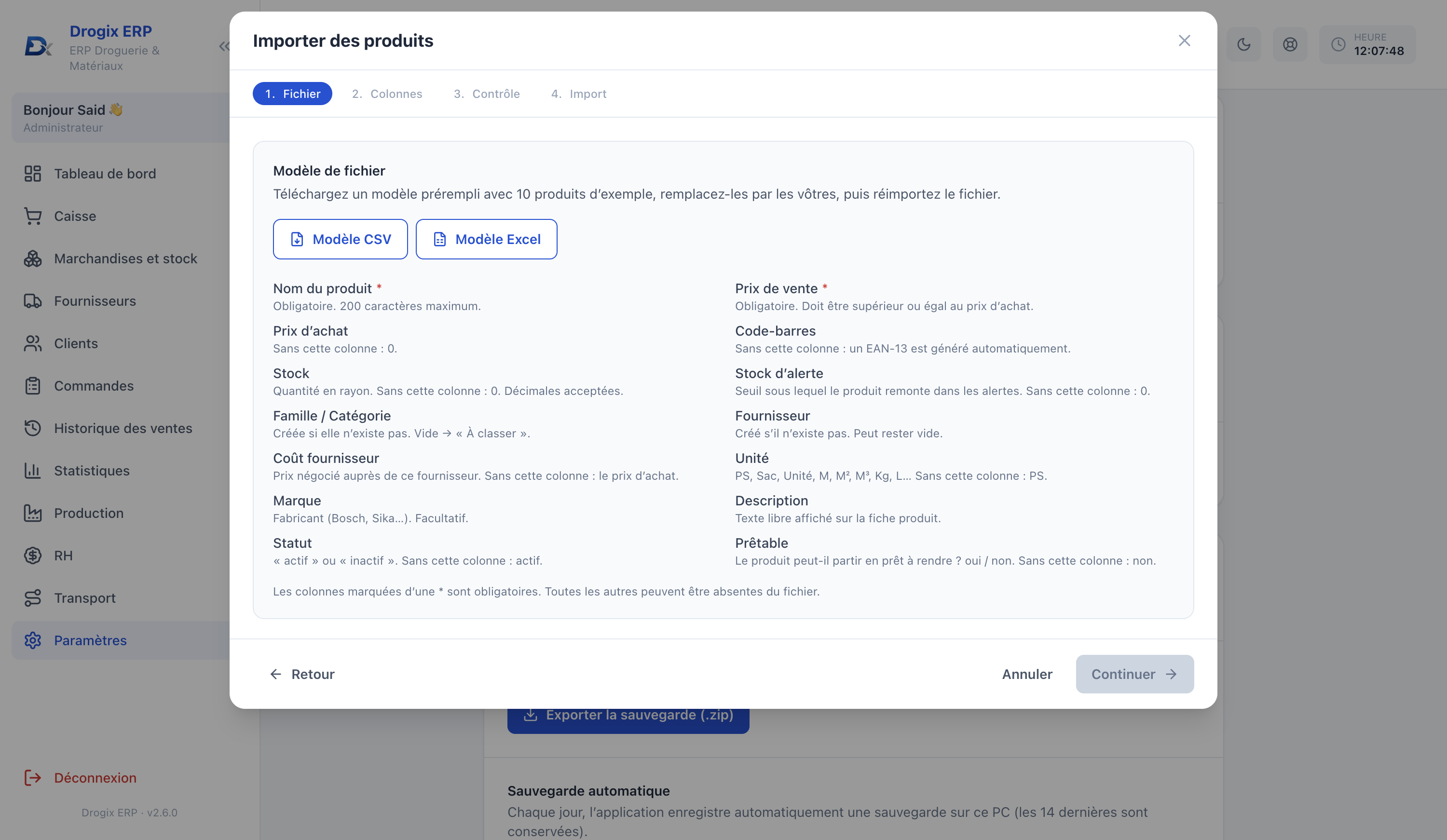Go to the 3. Contrôle step
Image resolution: width=1447 pixels, height=840 pixels.
click(487, 94)
